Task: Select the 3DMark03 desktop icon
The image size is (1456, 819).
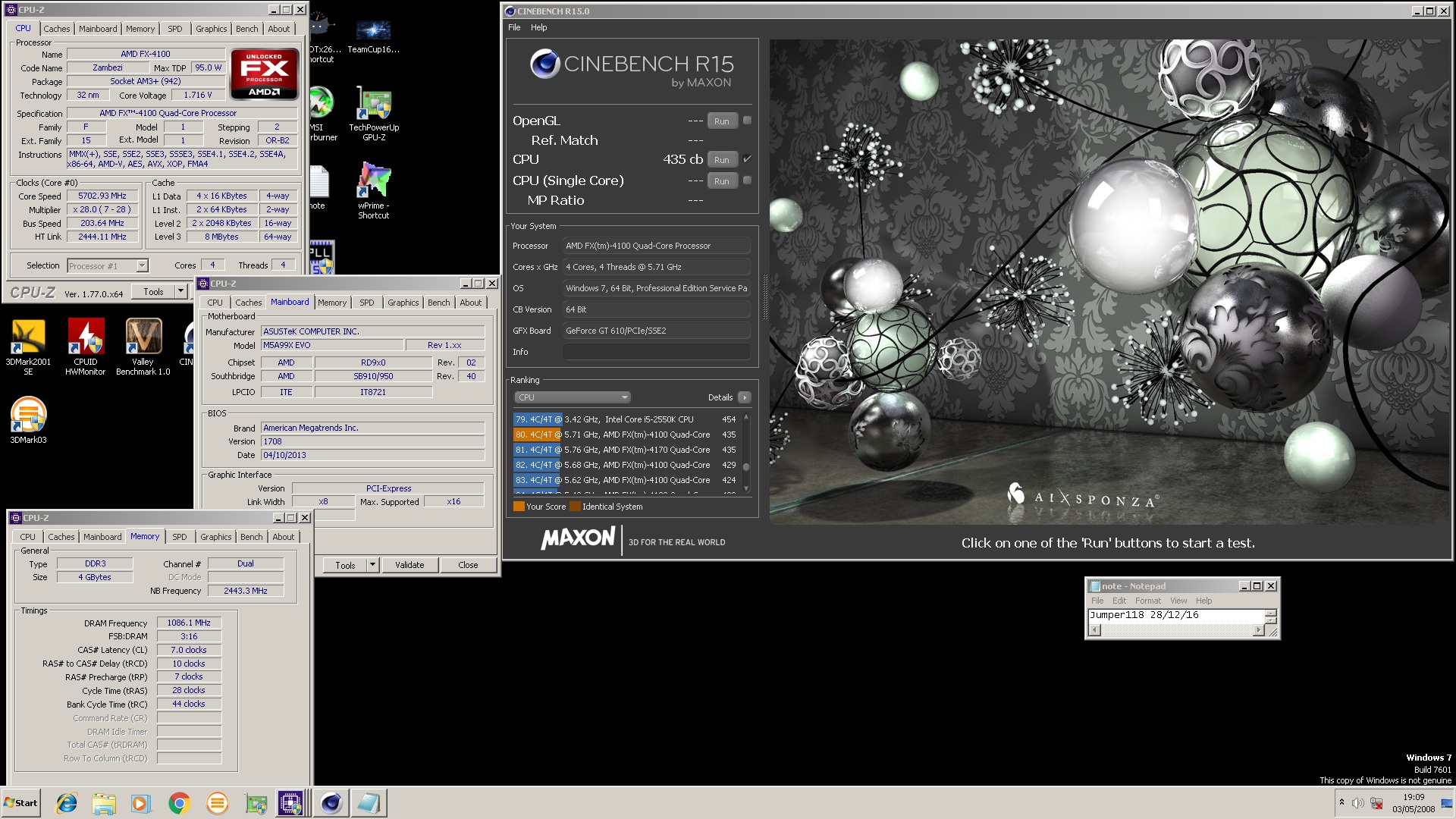Action: 28,419
